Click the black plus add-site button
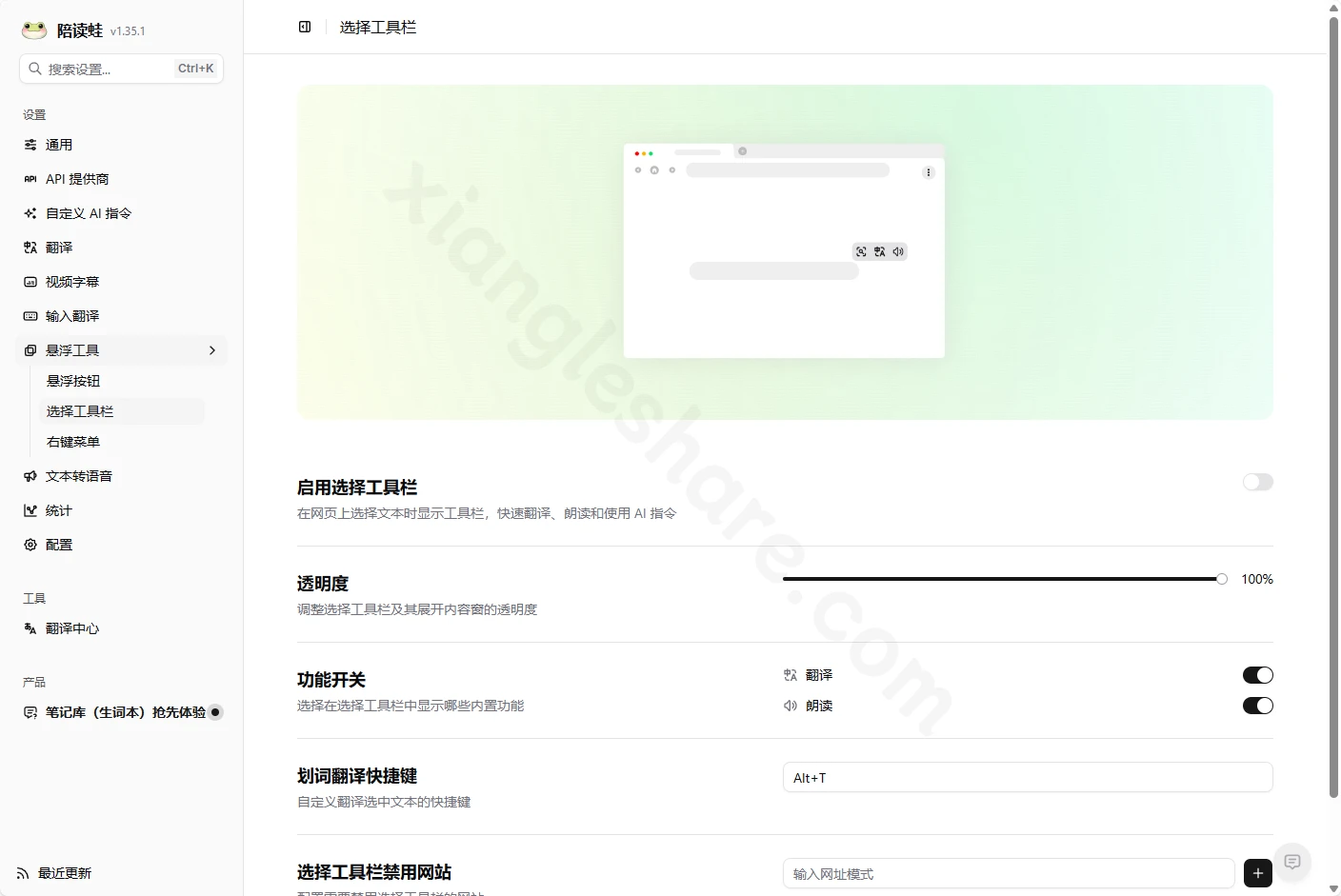 click(1258, 873)
